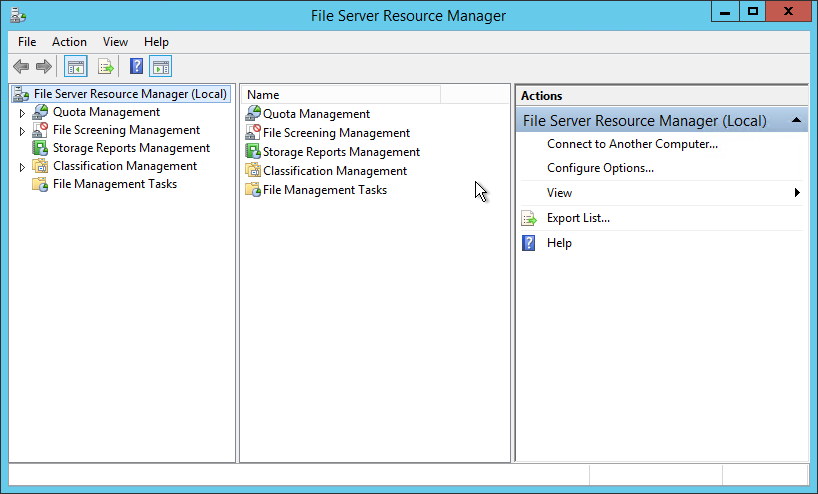This screenshot has width=818, height=494.
Task: Open the Action menu
Action: pyautogui.click(x=69, y=42)
